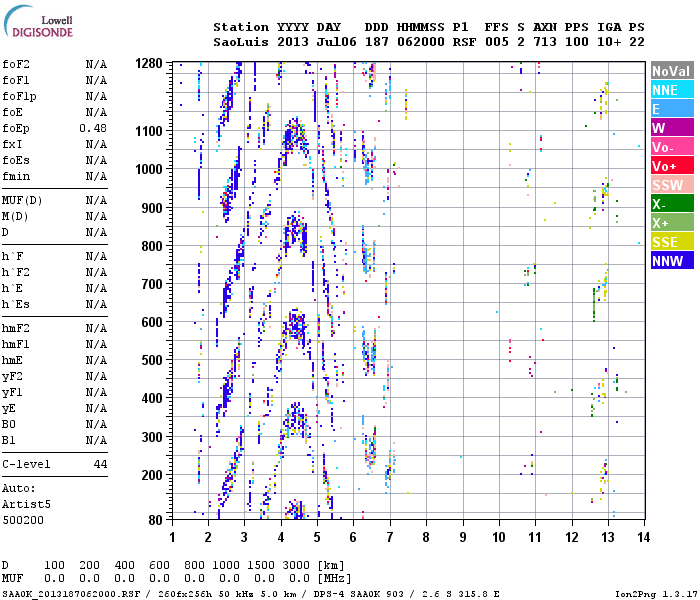Click the W purple legend swatch
Viewport: 700px width, 600px height.
point(672,128)
